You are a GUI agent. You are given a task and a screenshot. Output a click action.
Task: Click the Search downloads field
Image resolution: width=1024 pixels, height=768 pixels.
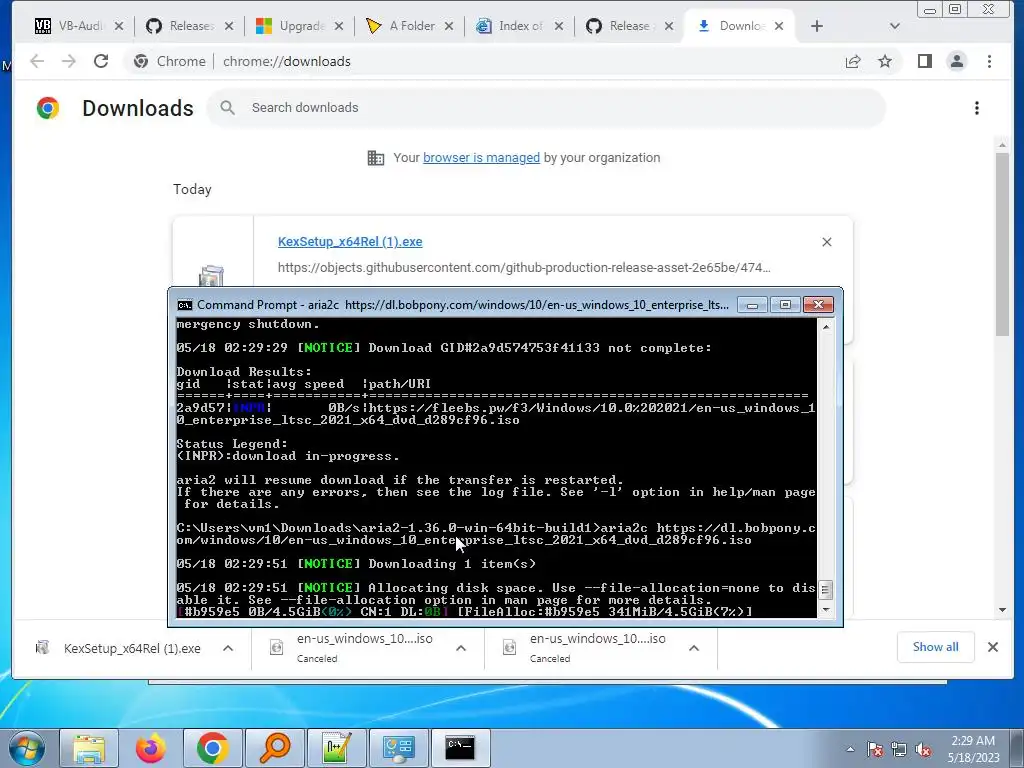click(546, 108)
